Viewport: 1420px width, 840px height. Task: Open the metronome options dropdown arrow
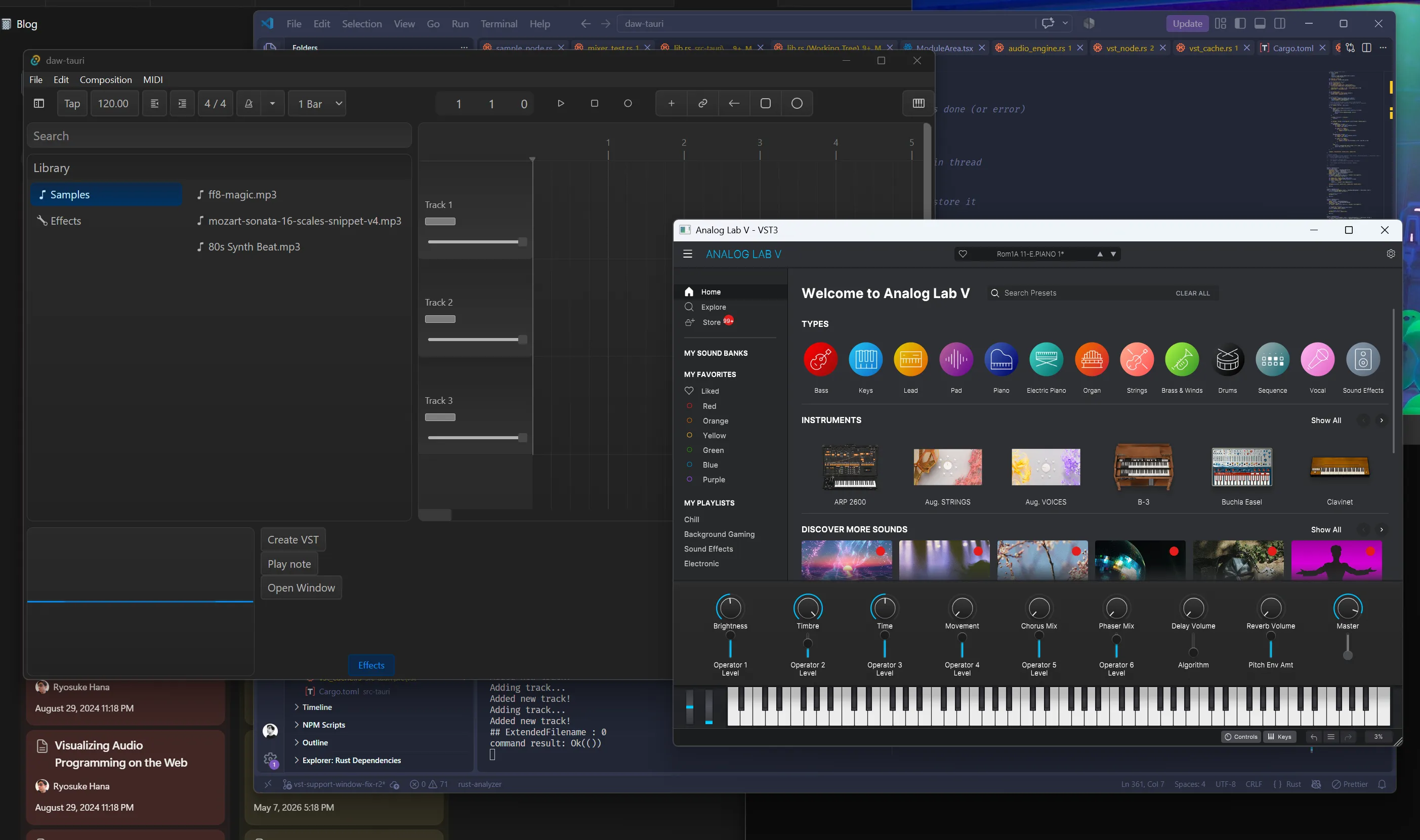272,104
